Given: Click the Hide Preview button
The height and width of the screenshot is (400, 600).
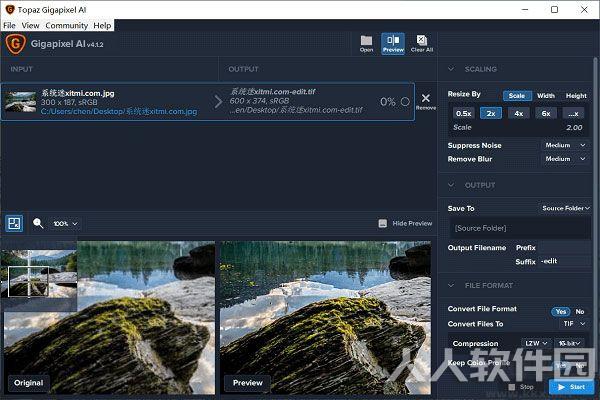Looking at the screenshot, I should pos(405,223).
